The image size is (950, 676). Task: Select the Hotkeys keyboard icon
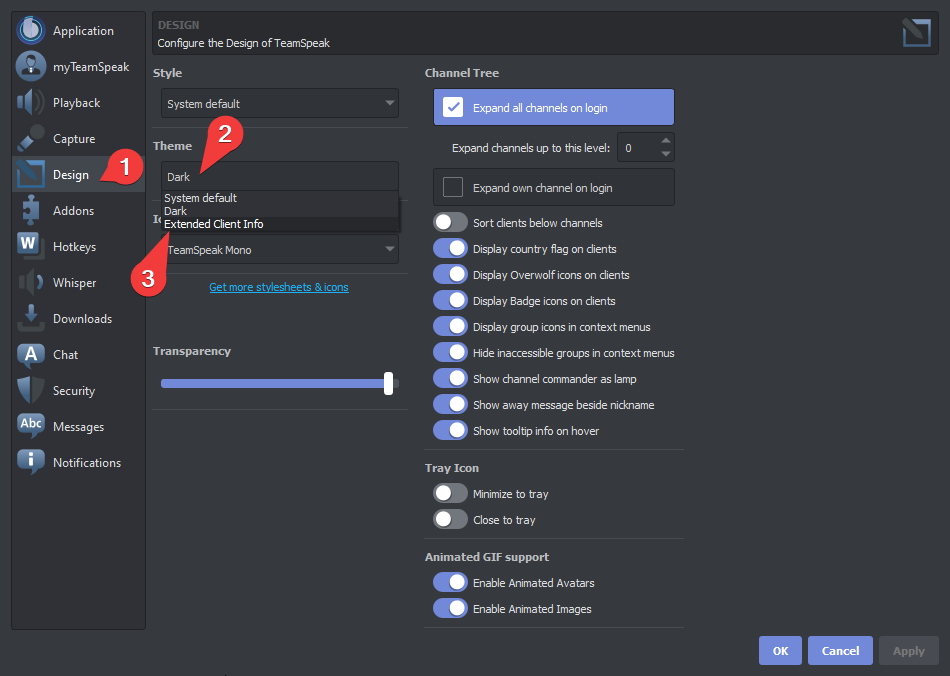click(x=31, y=246)
